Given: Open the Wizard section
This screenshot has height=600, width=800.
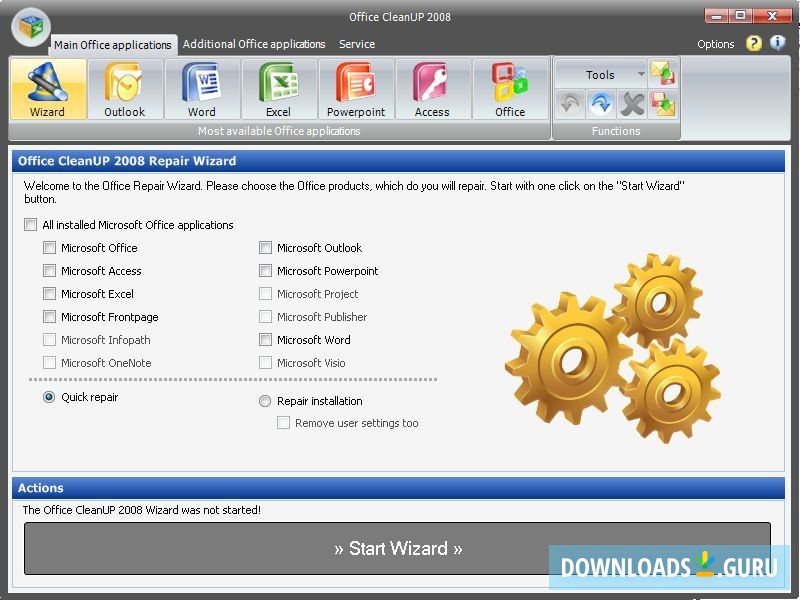Looking at the screenshot, I should click(x=48, y=89).
